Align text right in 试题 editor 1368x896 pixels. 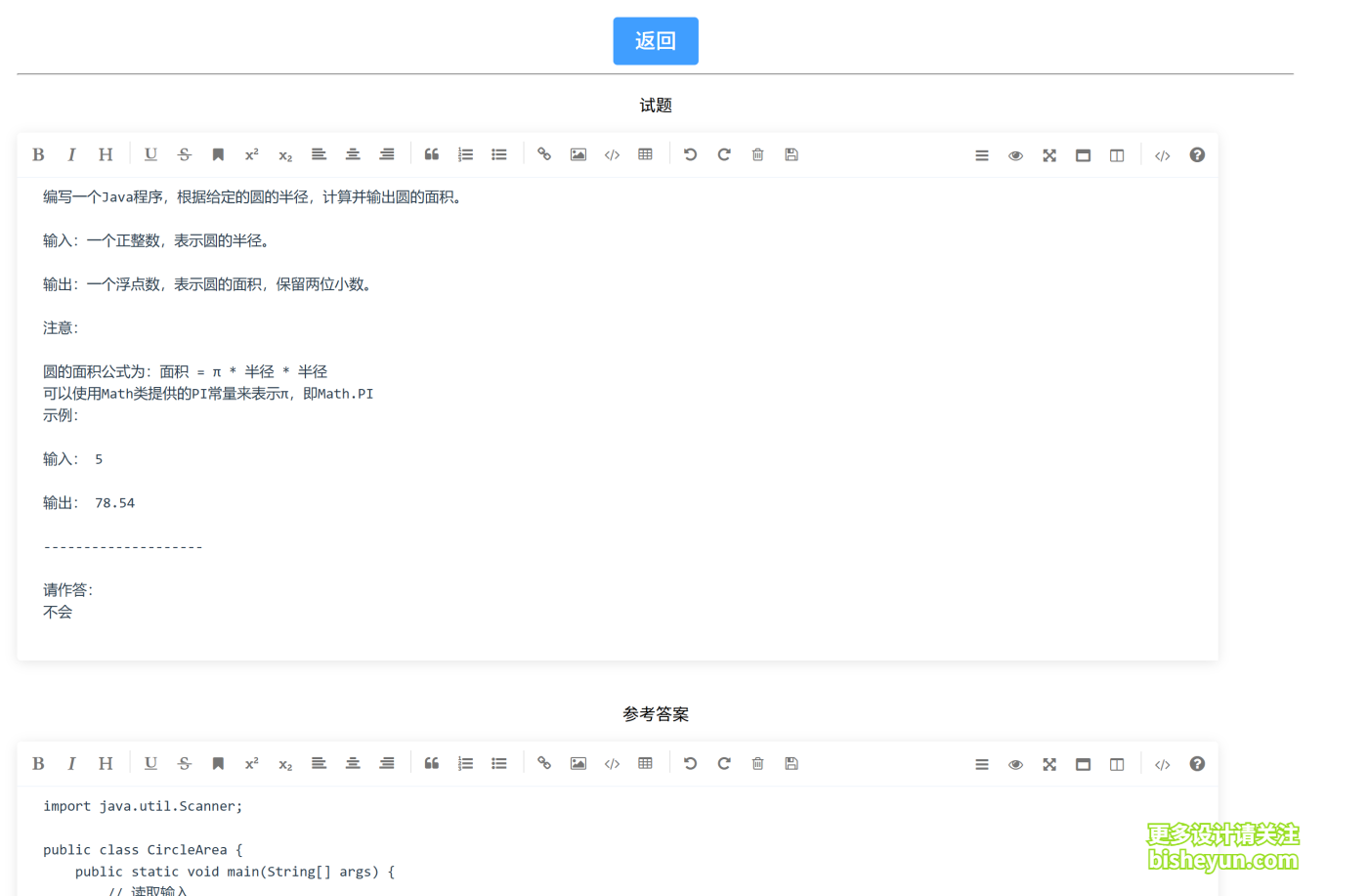tap(387, 154)
